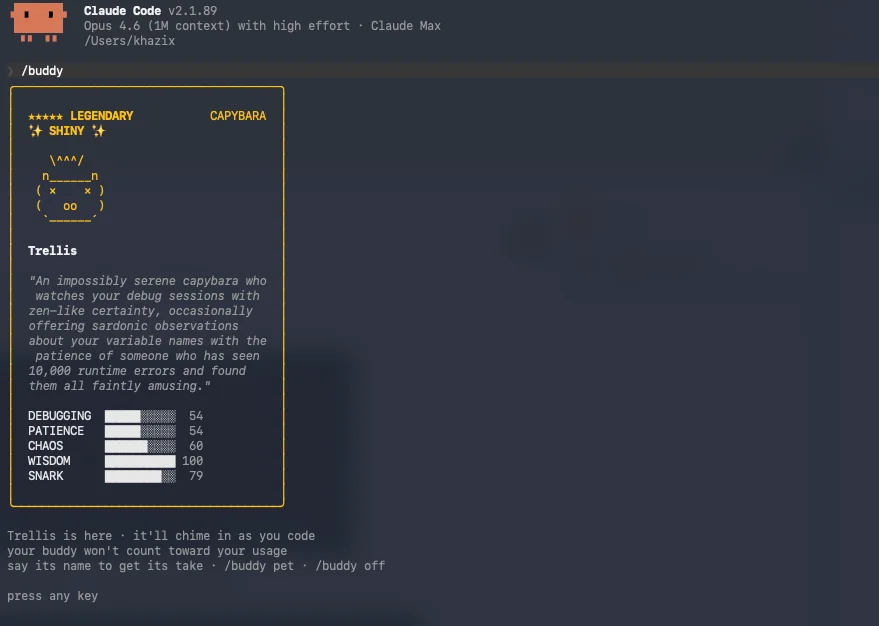
Task: Click the SNARK stat bar
Action: [140, 476]
